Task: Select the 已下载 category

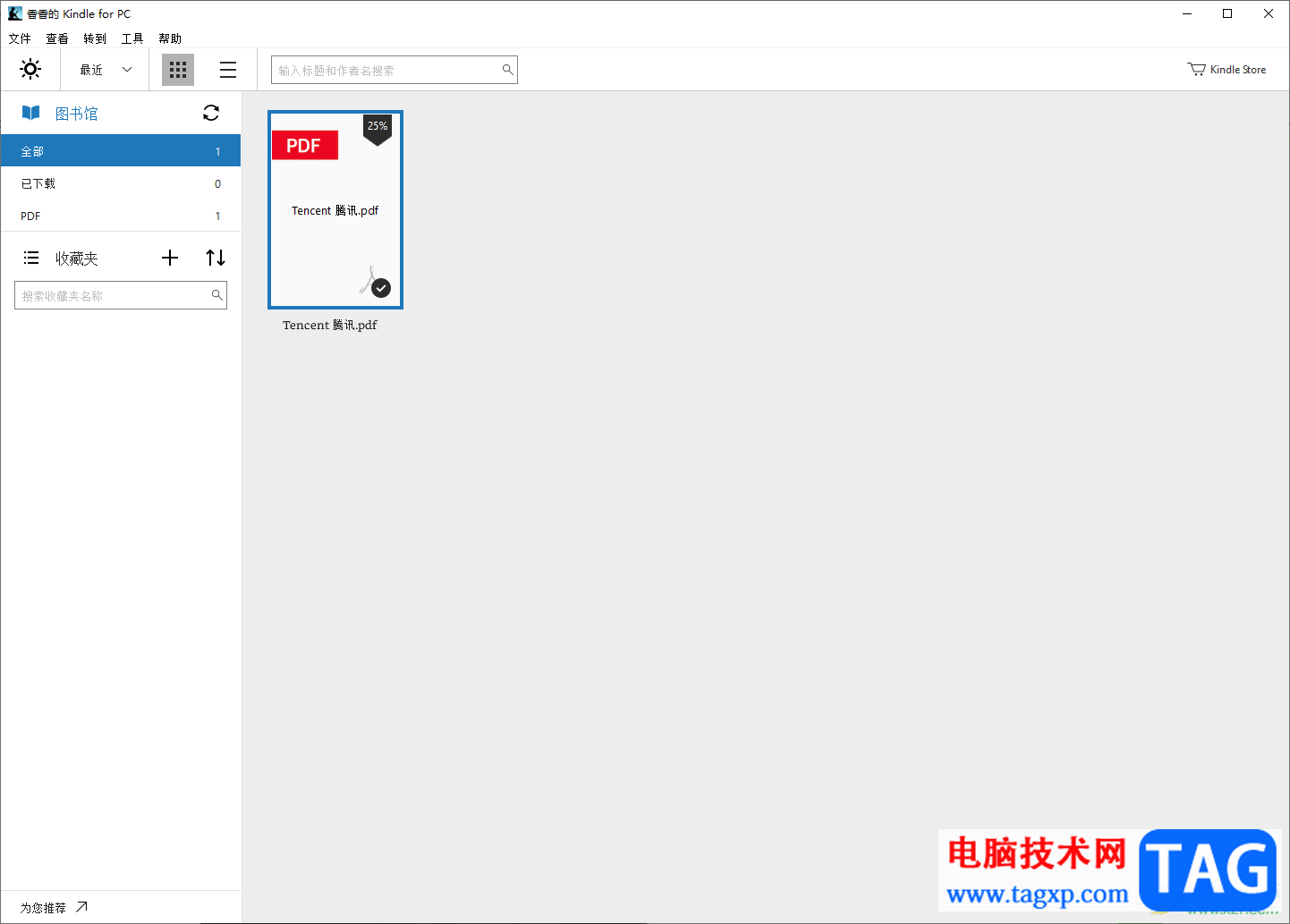Action: pyautogui.click(x=121, y=183)
